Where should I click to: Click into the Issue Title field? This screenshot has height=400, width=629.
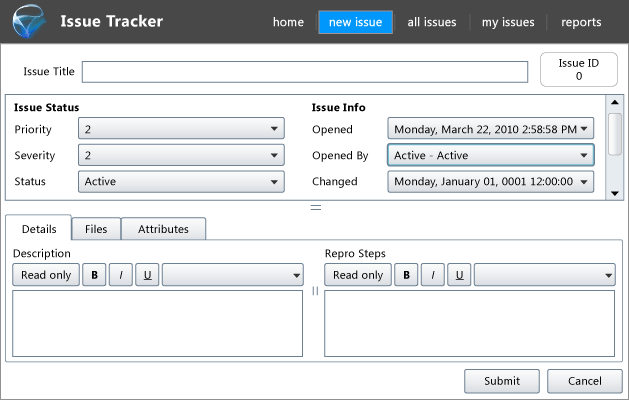click(305, 72)
